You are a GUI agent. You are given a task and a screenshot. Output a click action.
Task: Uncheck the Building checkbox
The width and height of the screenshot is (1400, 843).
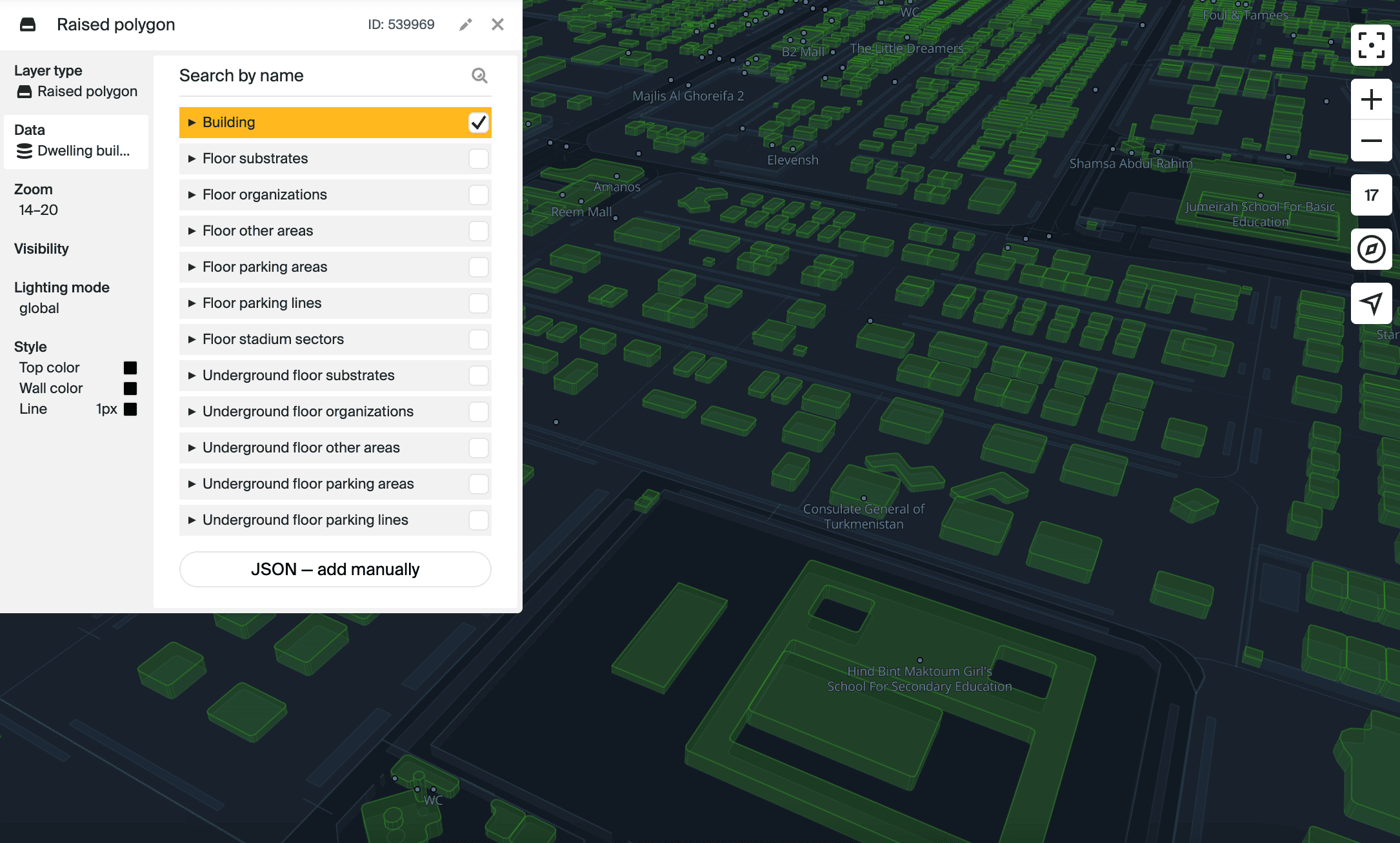pos(478,123)
